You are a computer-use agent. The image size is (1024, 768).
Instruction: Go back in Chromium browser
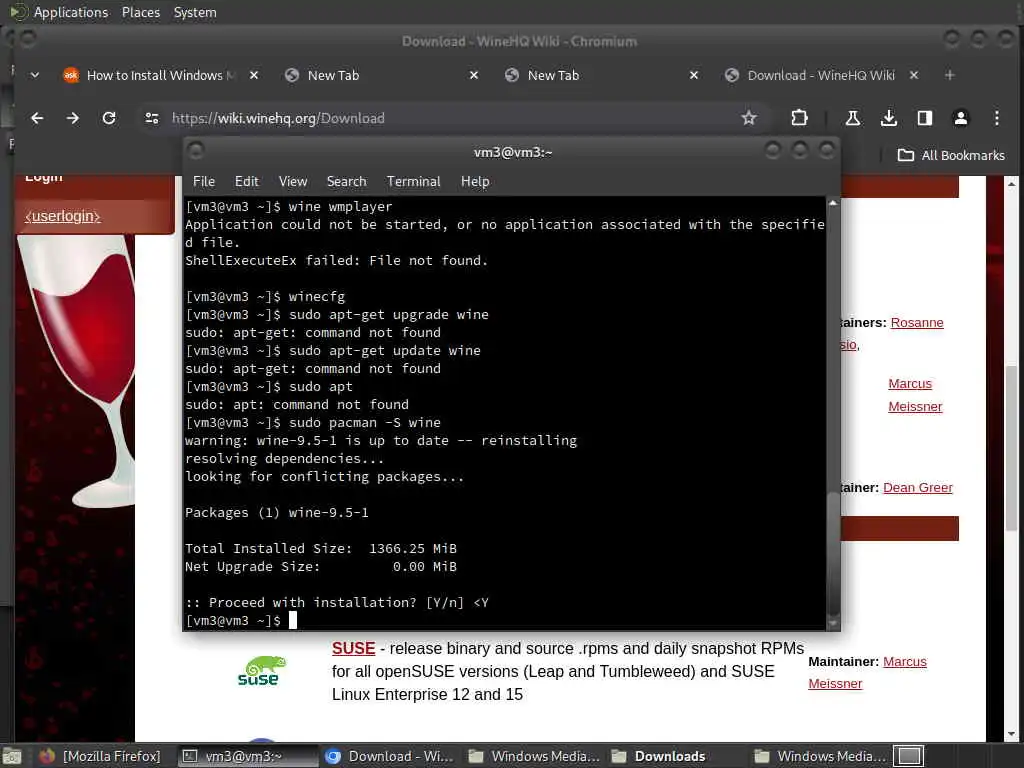coord(37,118)
